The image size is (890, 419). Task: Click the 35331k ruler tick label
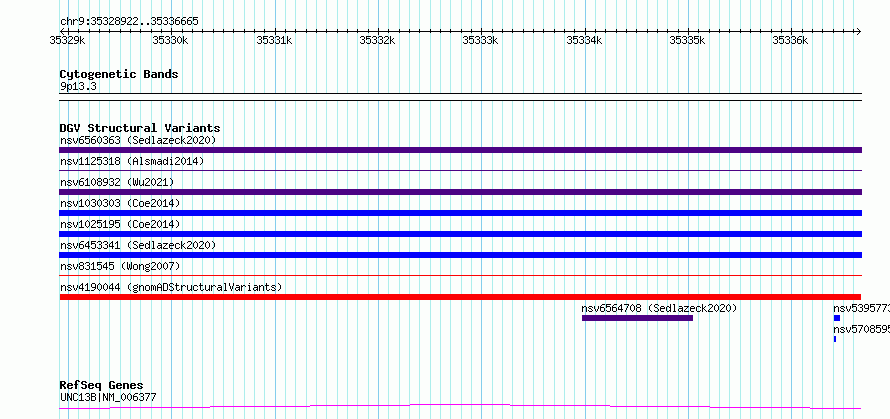point(275,40)
